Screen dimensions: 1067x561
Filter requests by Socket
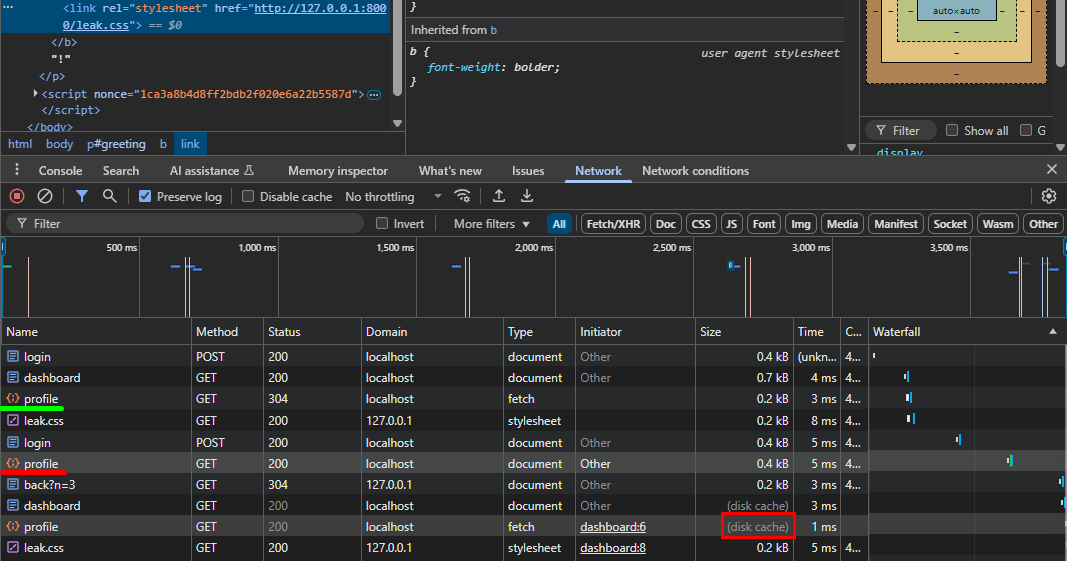tap(950, 224)
